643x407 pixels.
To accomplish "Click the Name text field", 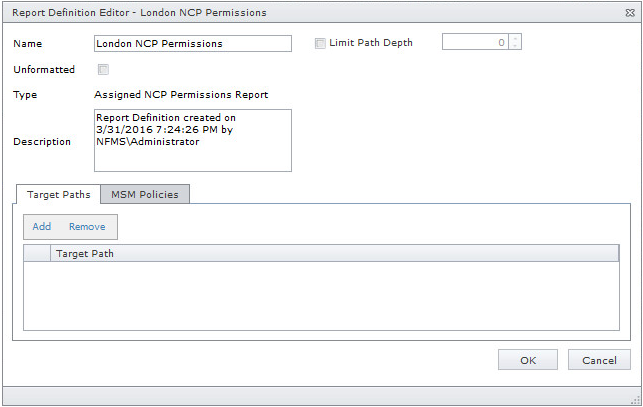I will pos(191,43).
